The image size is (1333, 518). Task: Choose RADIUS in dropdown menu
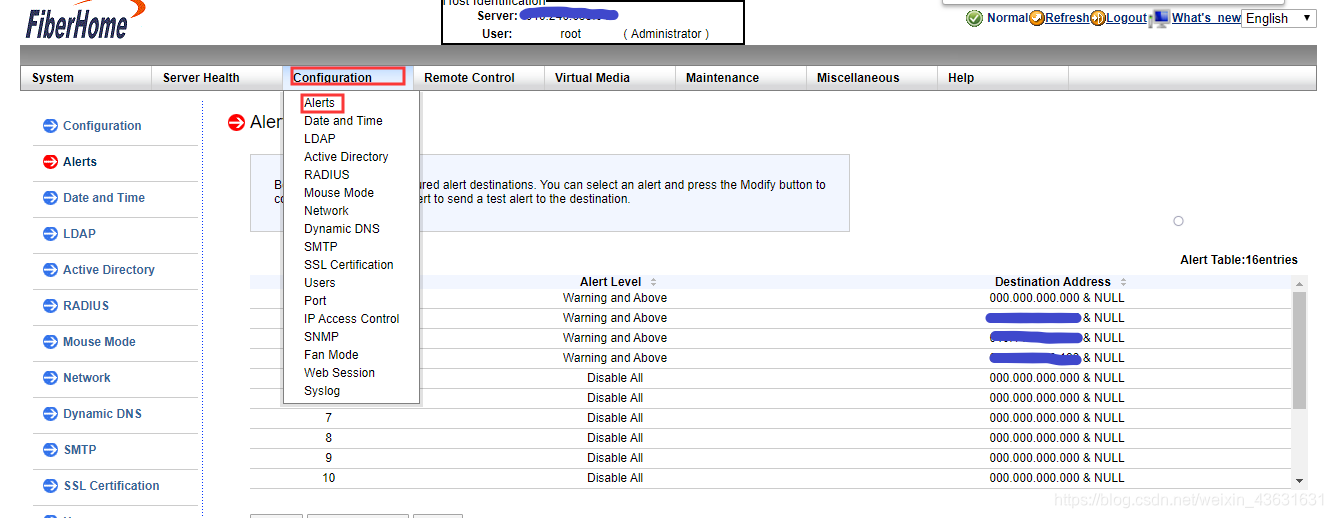[327, 175]
